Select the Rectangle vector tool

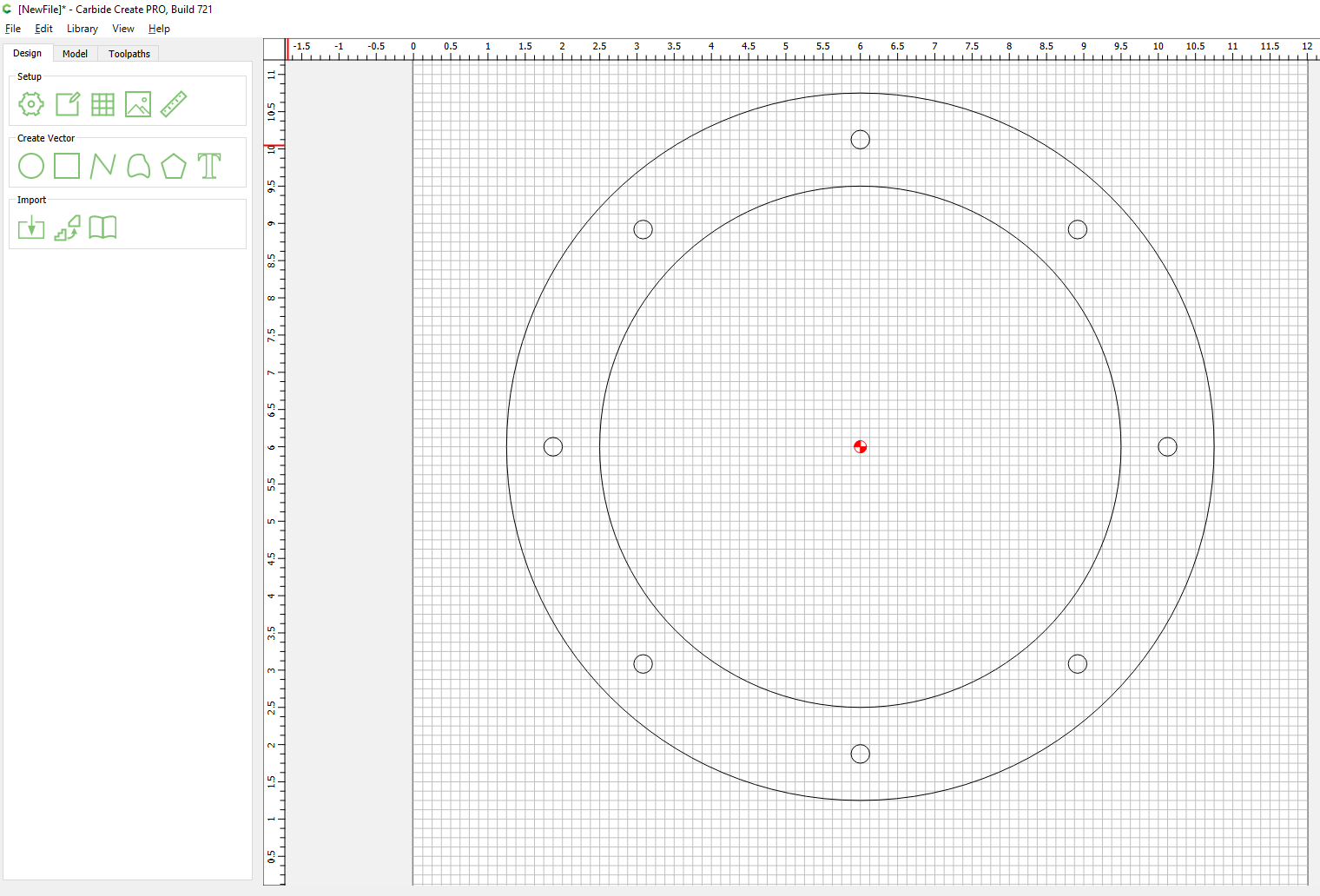(67, 166)
